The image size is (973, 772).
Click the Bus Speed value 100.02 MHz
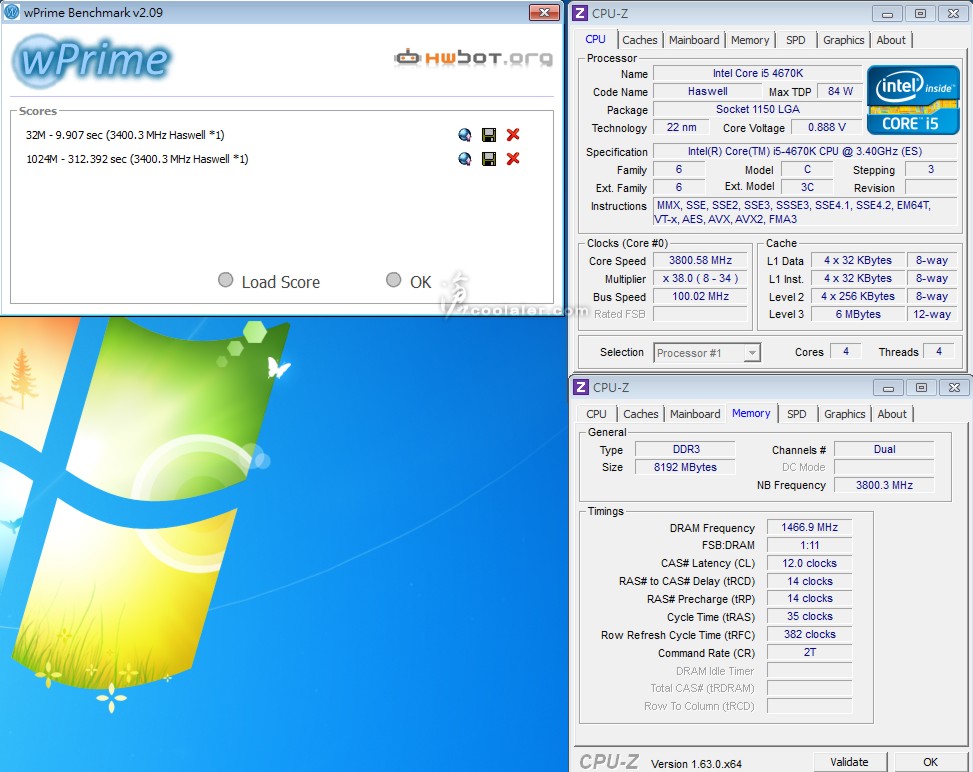click(700, 297)
